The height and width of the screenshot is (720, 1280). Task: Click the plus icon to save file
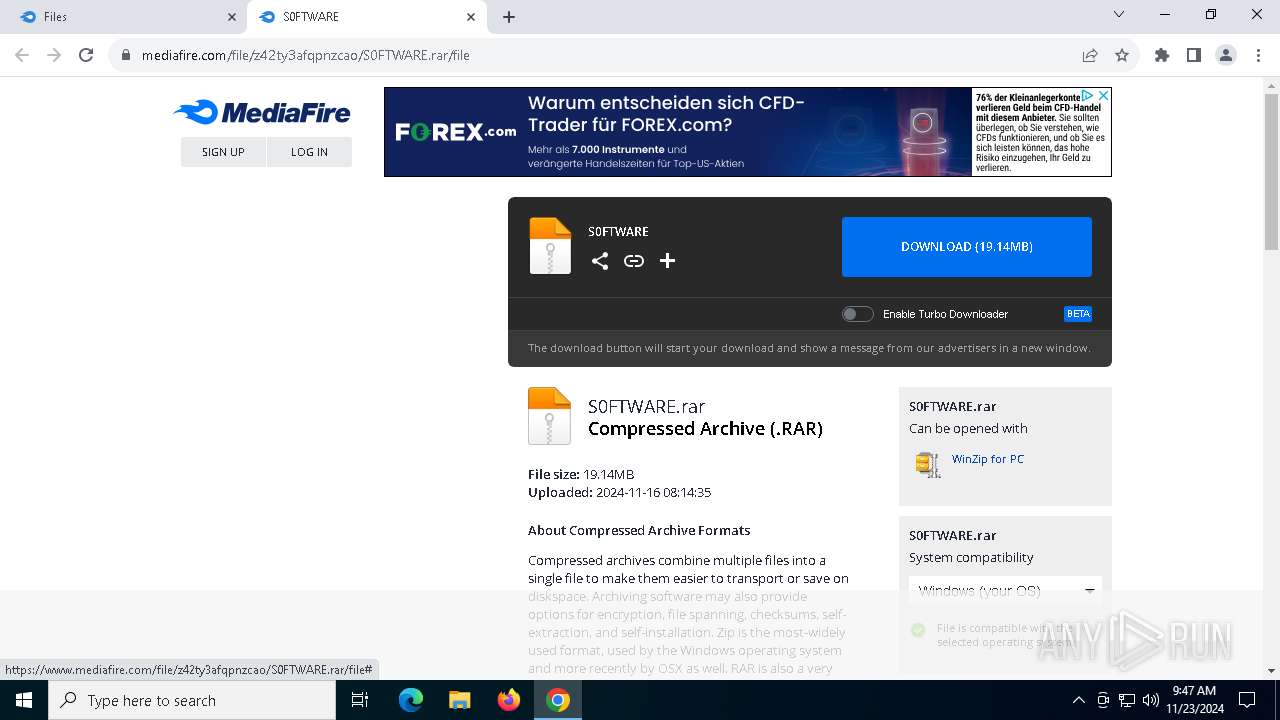(x=668, y=261)
